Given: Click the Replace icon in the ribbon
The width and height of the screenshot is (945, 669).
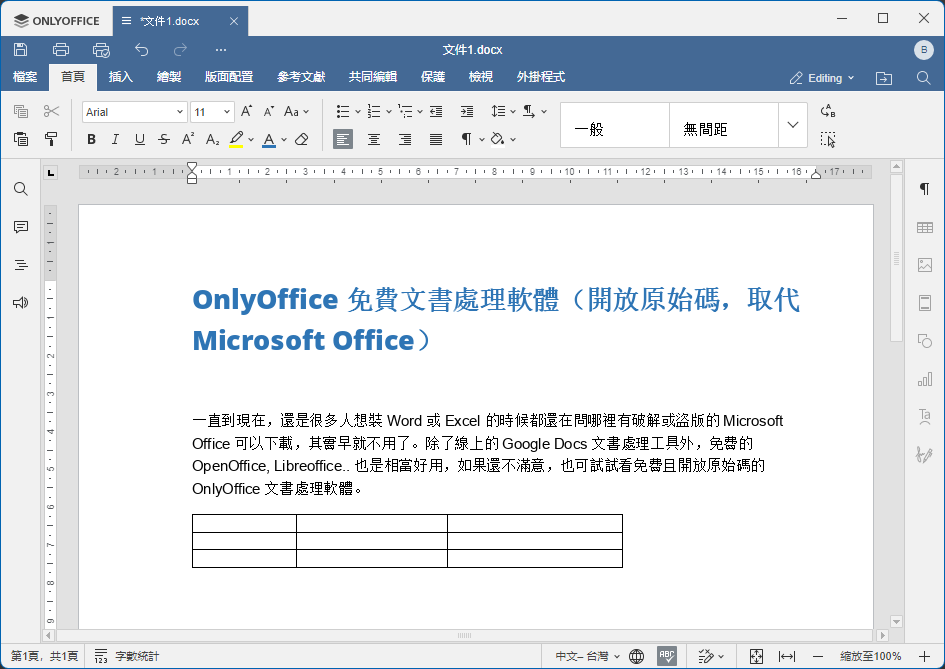Looking at the screenshot, I should click(x=828, y=111).
